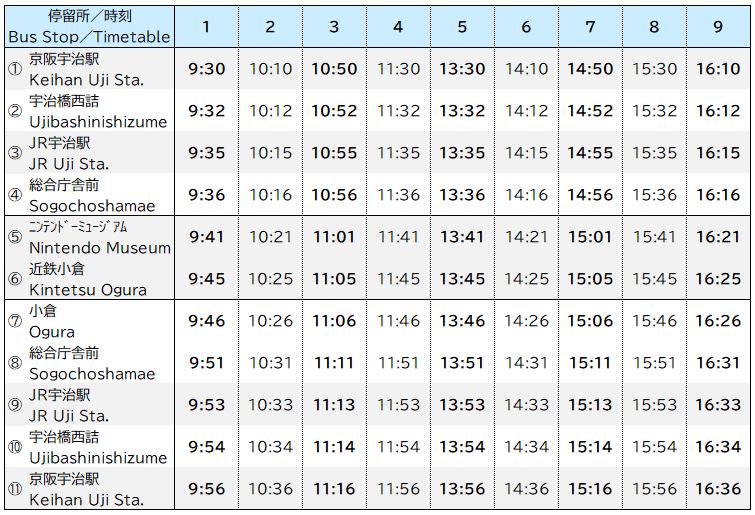Select the 14:10 Keihan Uji departure
Viewport: 755px width, 515px height.
[x=526, y=69]
